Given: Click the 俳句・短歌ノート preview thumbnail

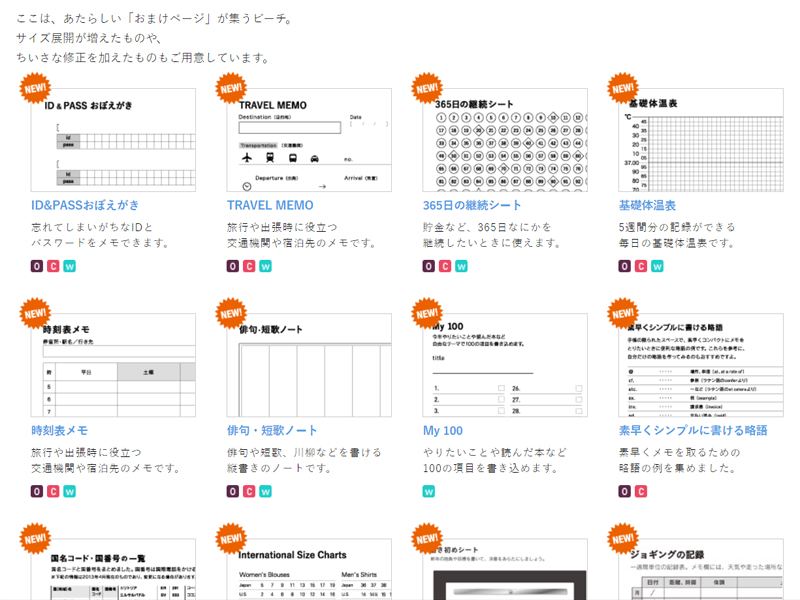Looking at the screenshot, I should pyautogui.click(x=309, y=365).
